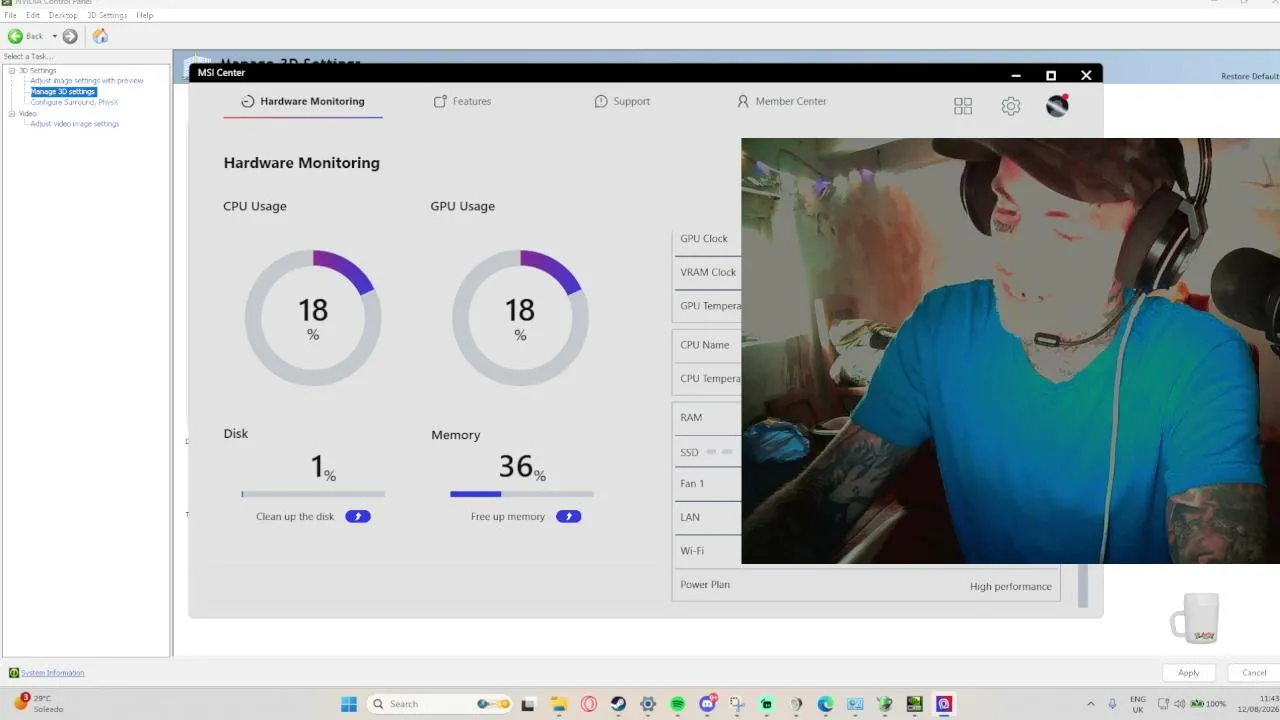This screenshot has width=1280, height=720.
Task: Click the Disk usage progress bar
Action: click(x=313, y=494)
